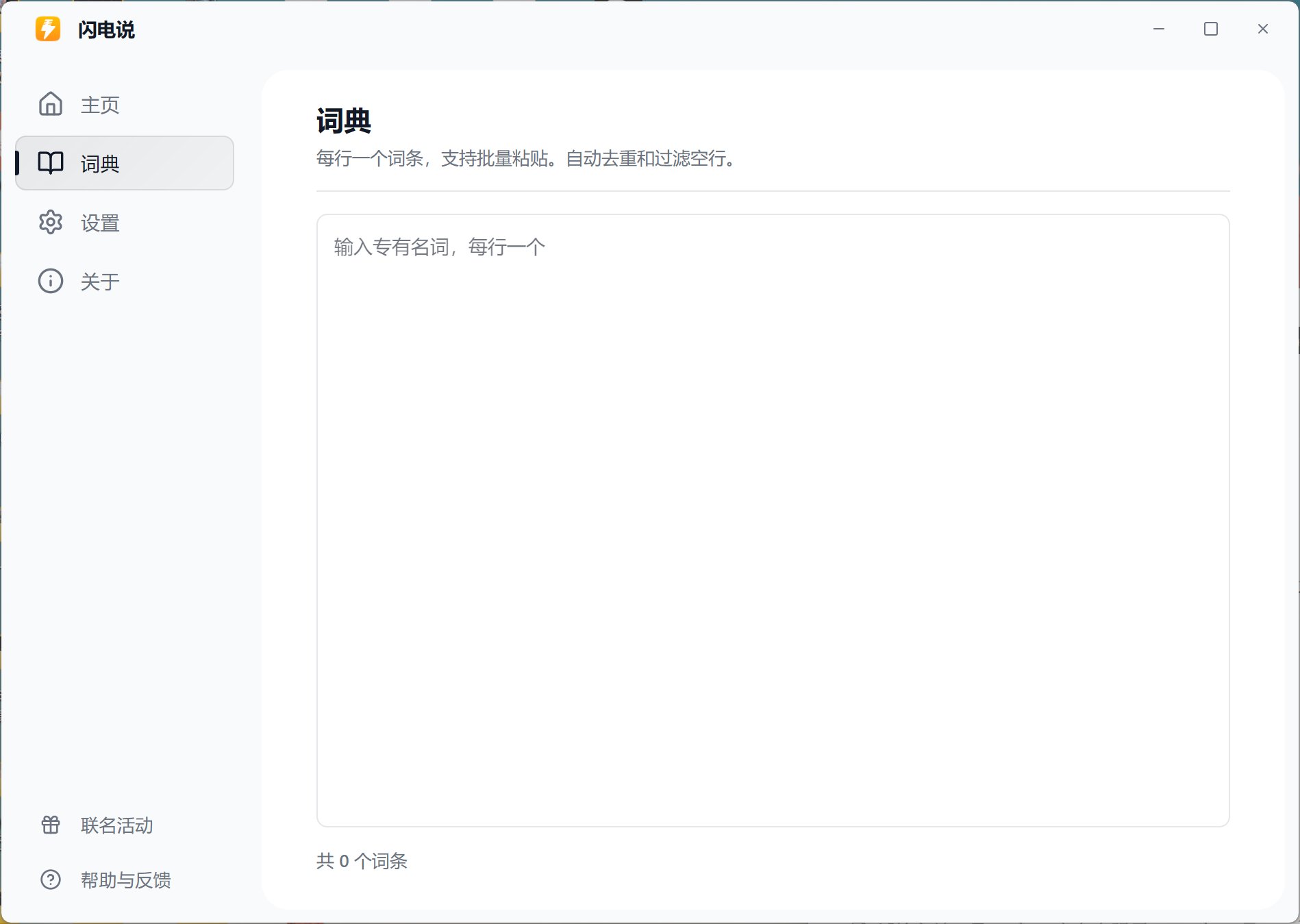Select the 词典 label in the sidebar
1300x924 pixels.
pyautogui.click(x=100, y=164)
